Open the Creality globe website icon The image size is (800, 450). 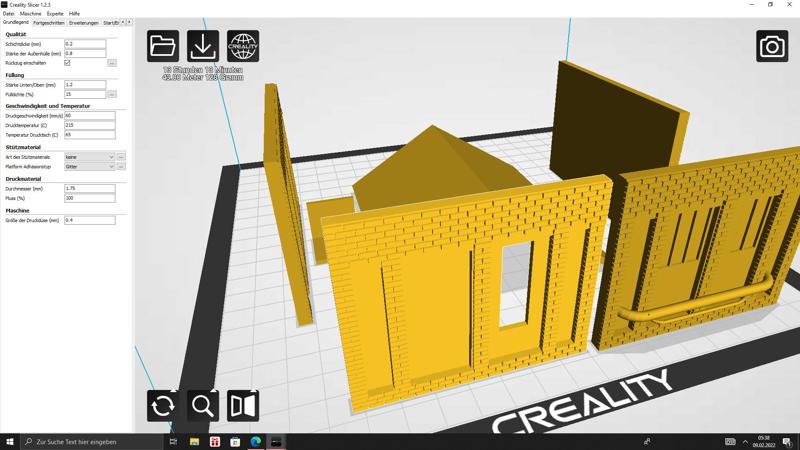(243, 46)
